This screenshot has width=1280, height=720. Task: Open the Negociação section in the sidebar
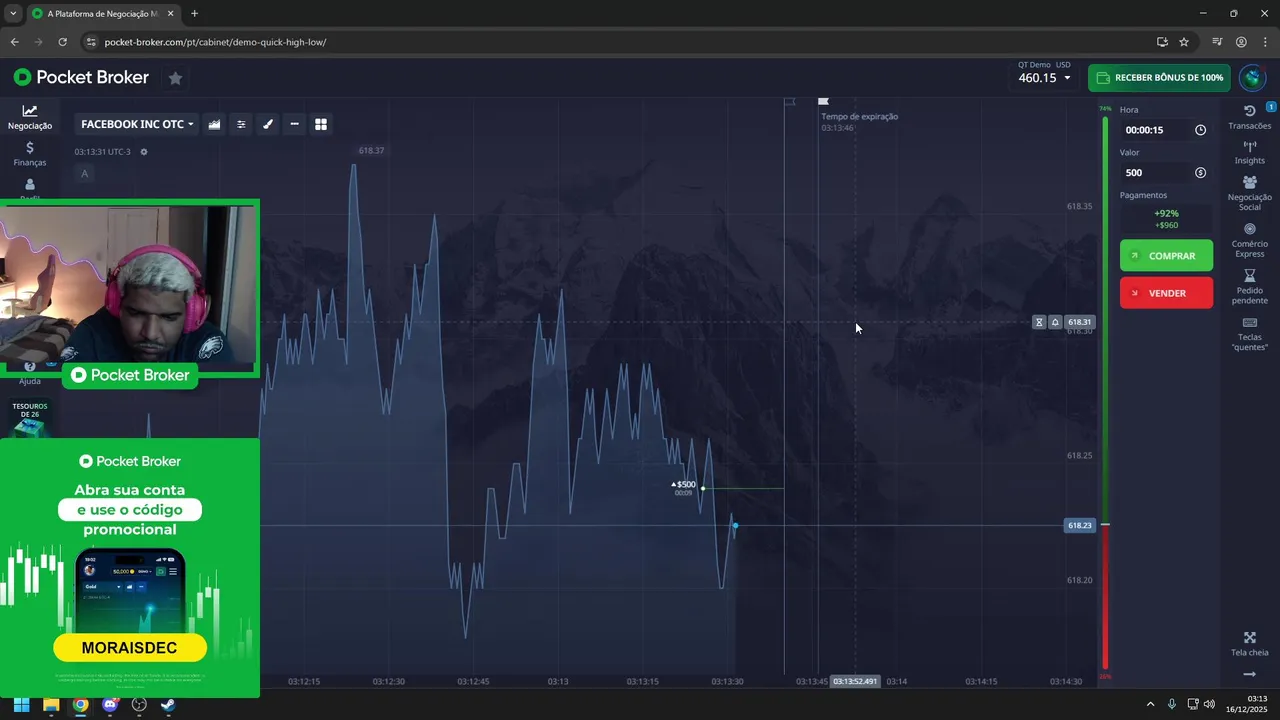coord(30,117)
